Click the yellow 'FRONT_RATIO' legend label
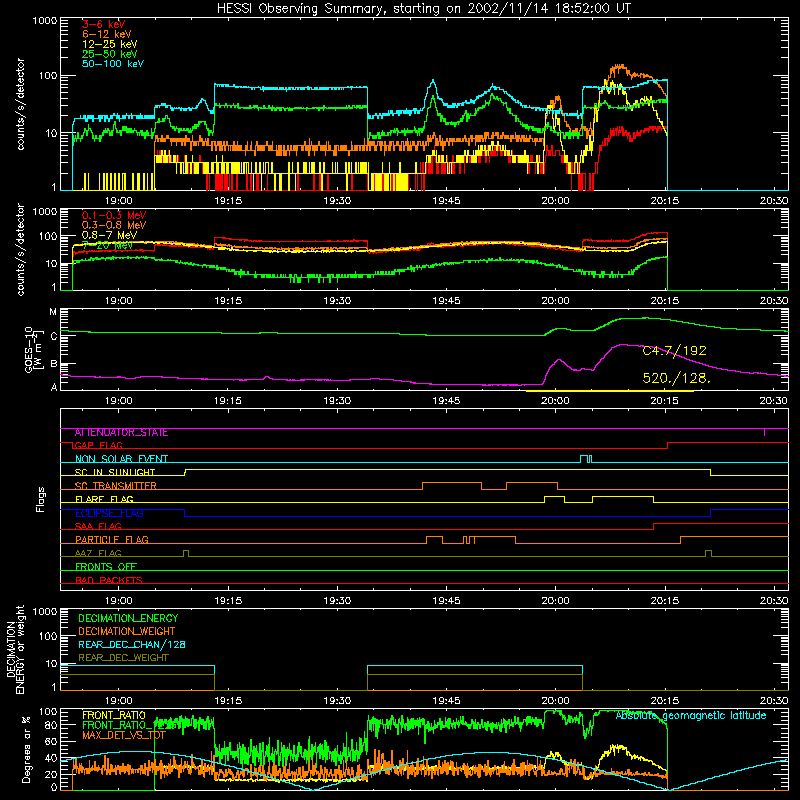 (x=114, y=715)
